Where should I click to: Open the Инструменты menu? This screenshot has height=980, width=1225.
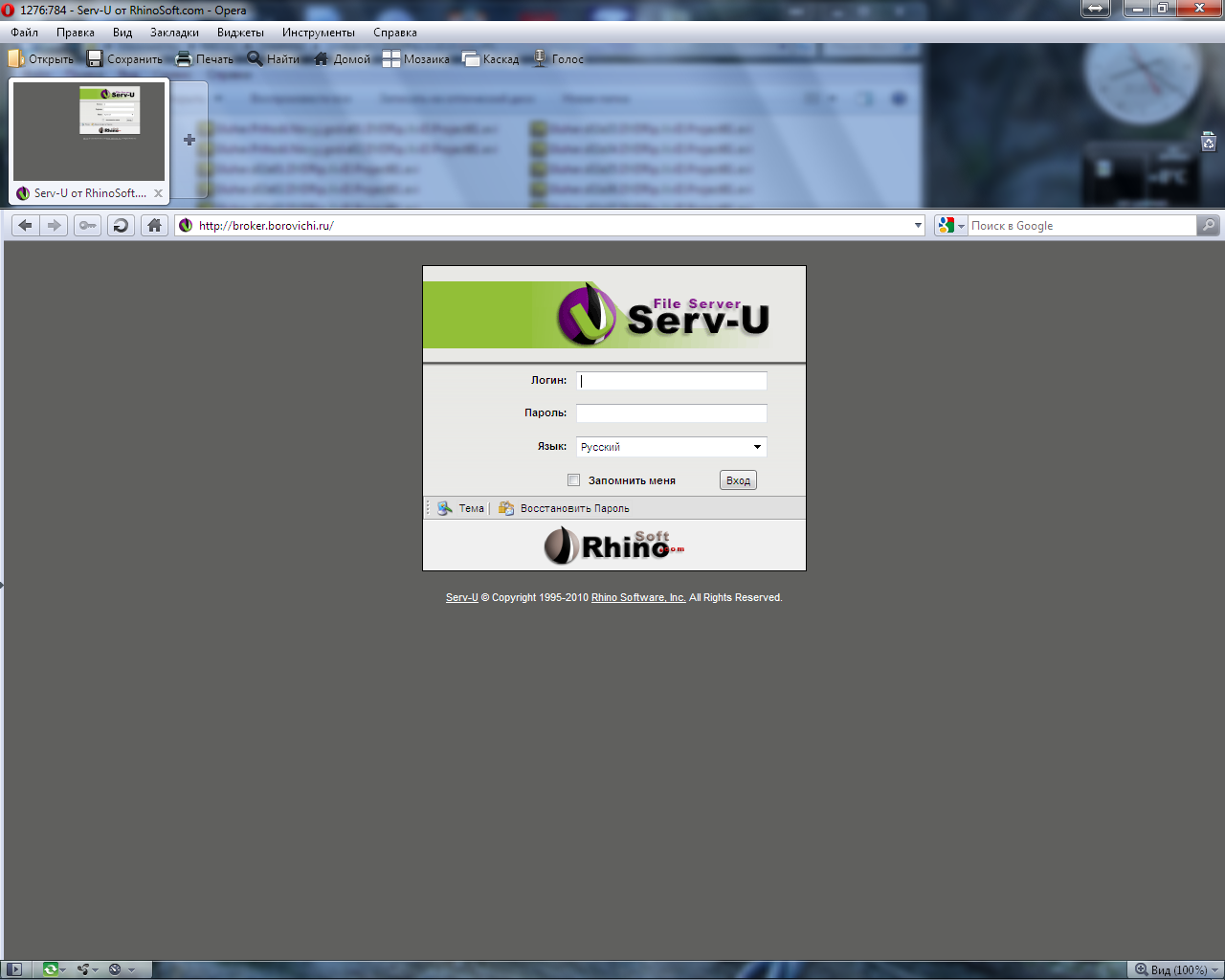318,33
